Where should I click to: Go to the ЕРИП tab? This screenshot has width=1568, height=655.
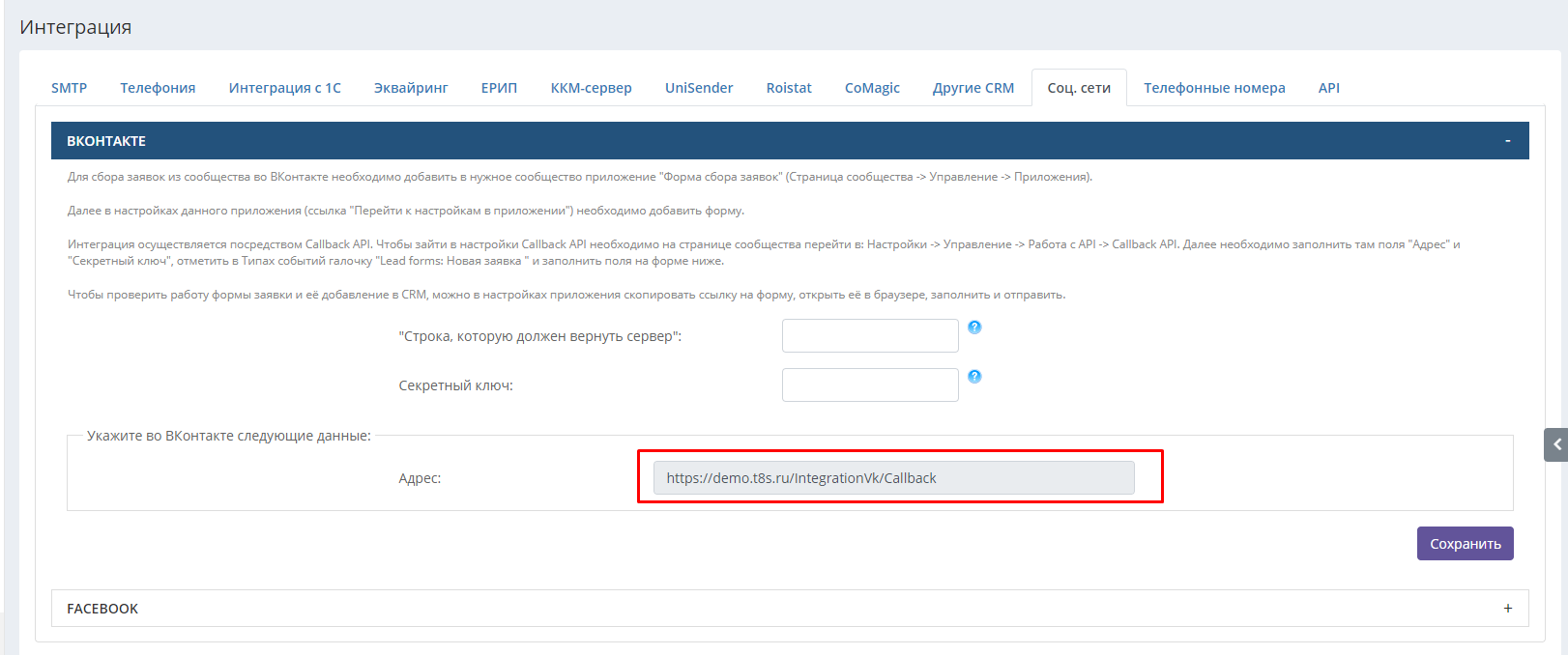pyautogui.click(x=499, y=88)
